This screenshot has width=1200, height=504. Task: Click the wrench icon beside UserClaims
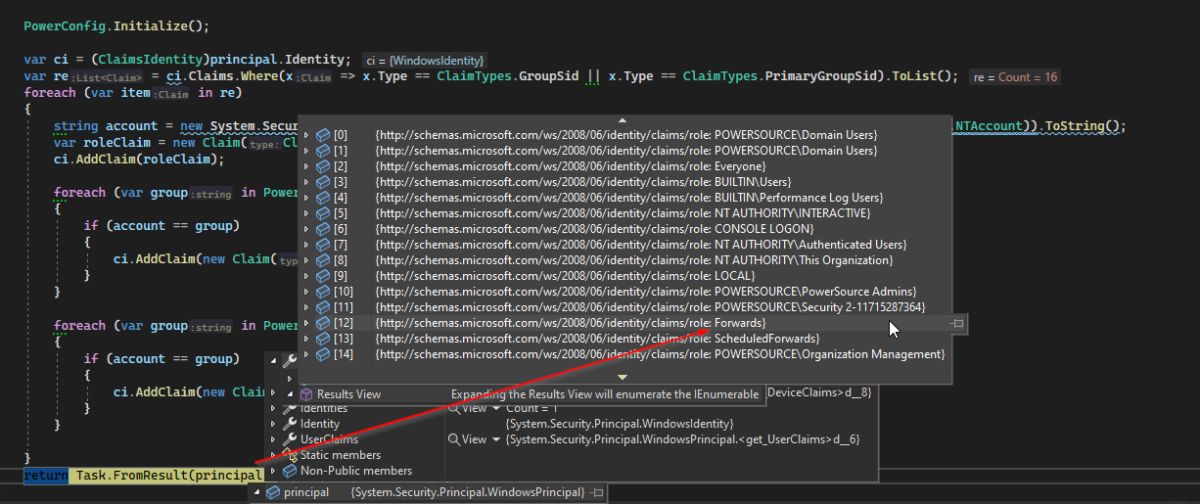coord(290,439)
